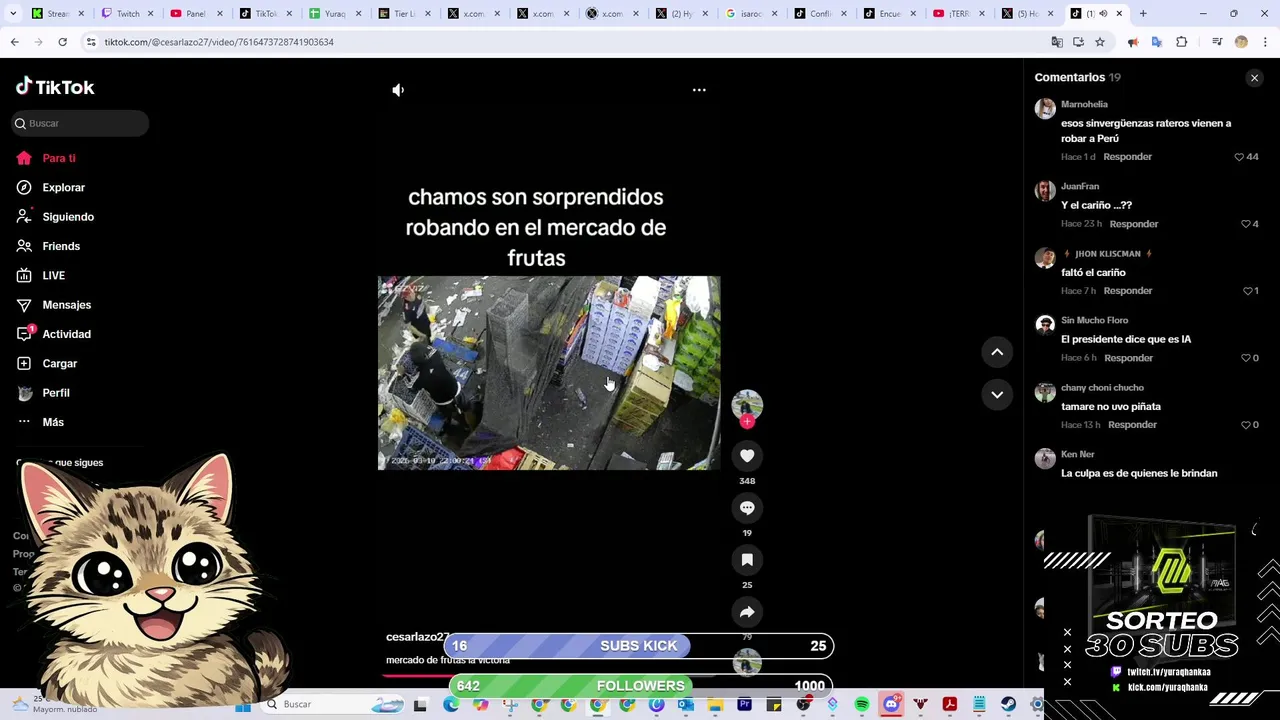
Task: Like Sin Mucho Floro's comment heart
Action: coord(1245,358)
